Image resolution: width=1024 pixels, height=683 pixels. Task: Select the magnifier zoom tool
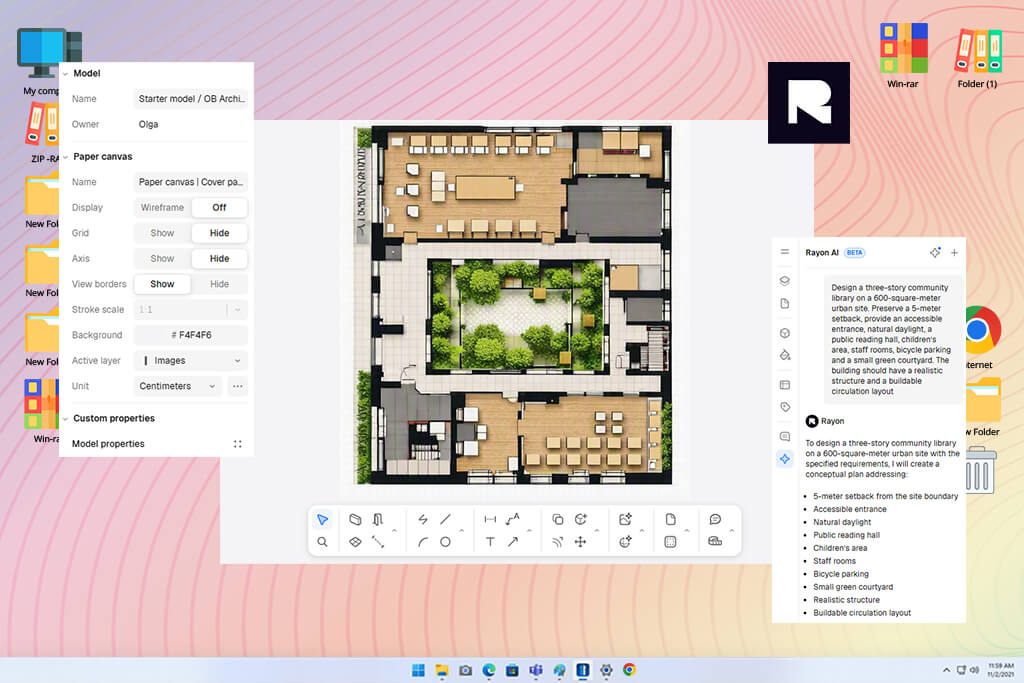323,542
